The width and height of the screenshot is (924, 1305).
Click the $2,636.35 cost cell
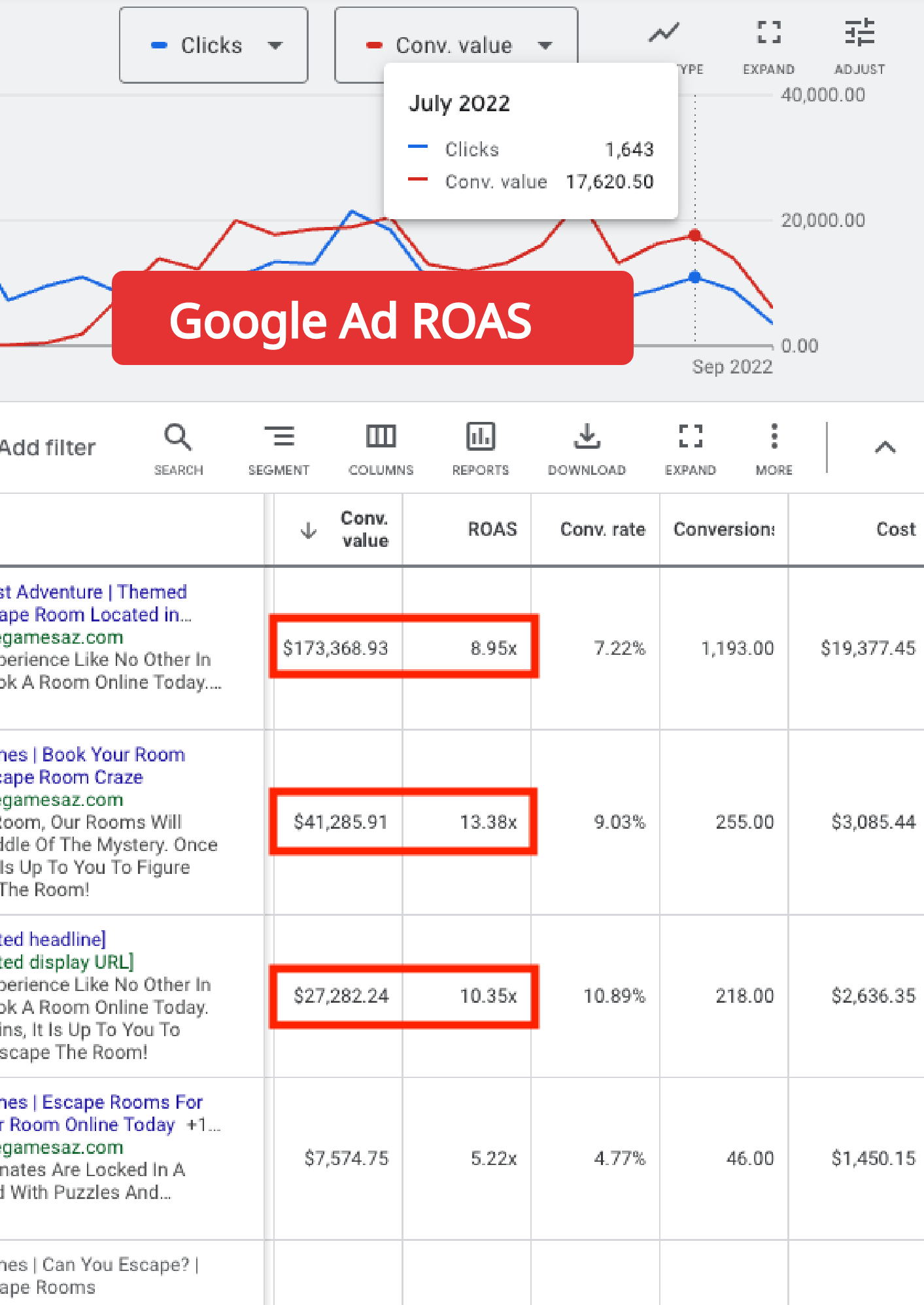coord(874,996)
